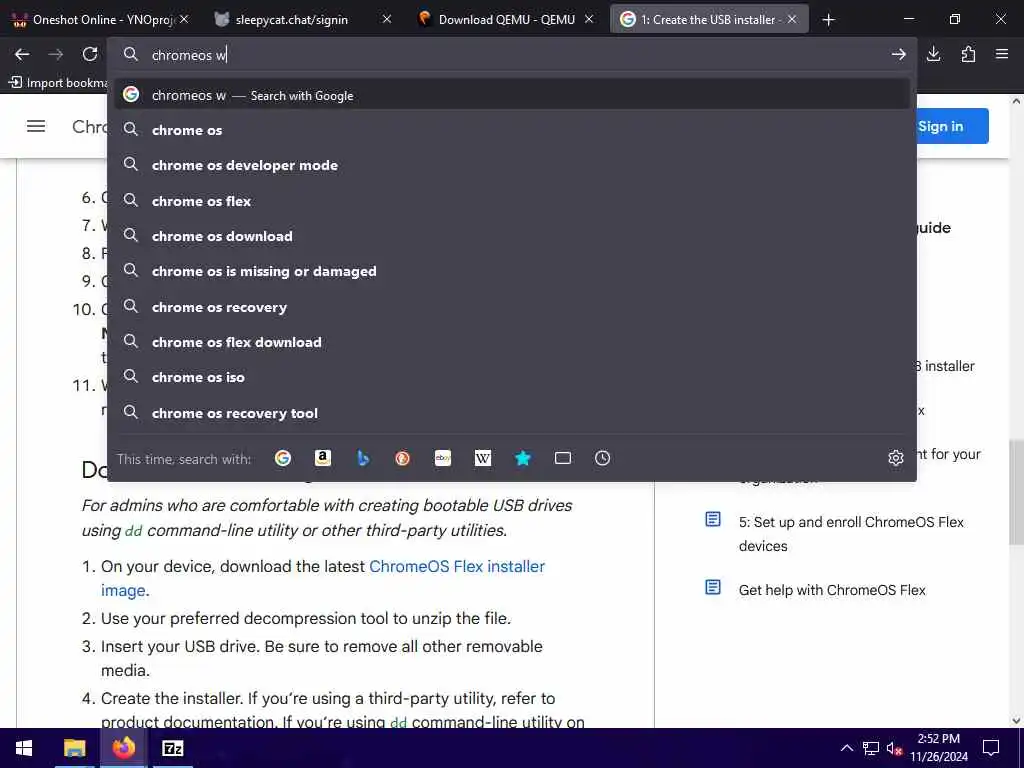Choose 'chromeos w — Search with Google' suggestion
Viewport: 1024px width, 768px height.
pyautogui.click(x=512, y=95)
